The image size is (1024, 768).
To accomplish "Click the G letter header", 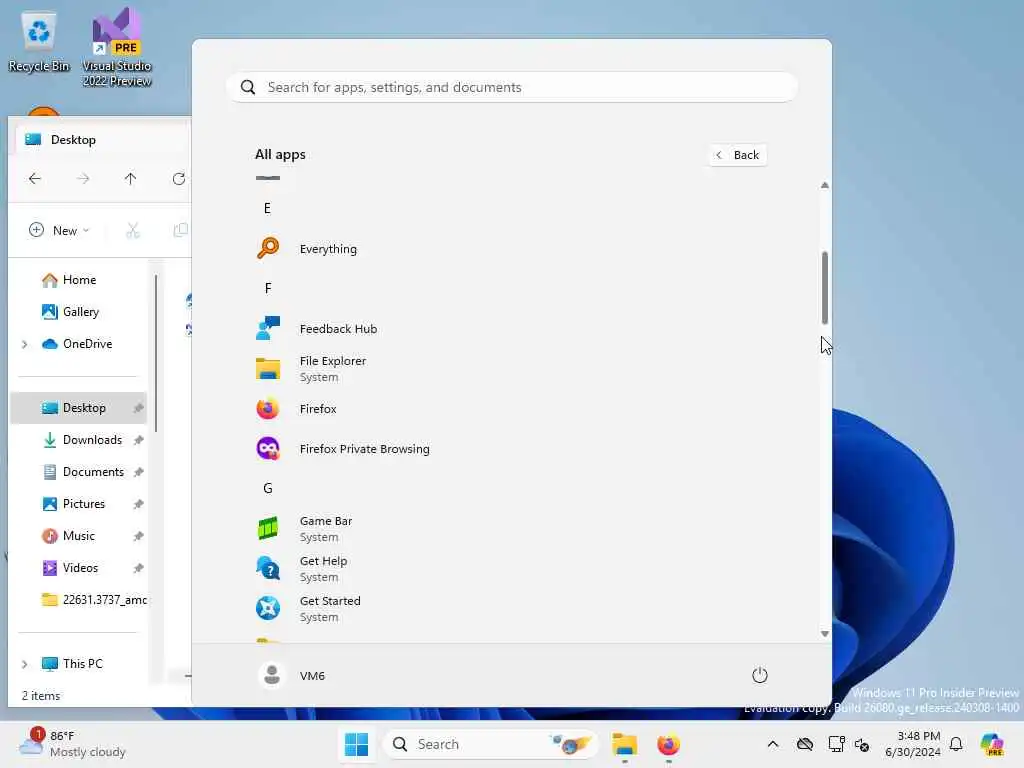I will [268, 488].
